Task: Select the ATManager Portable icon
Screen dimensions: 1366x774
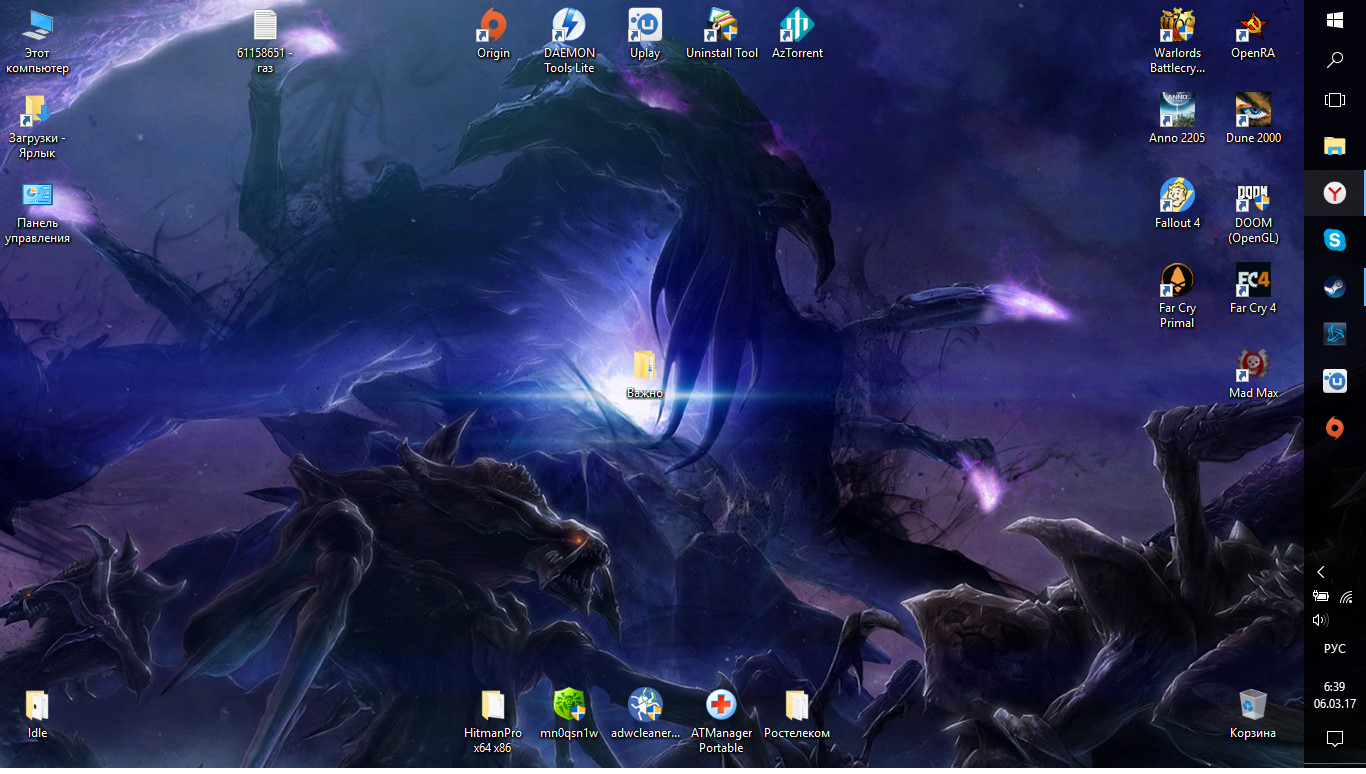Action: [x=721, y=721]
